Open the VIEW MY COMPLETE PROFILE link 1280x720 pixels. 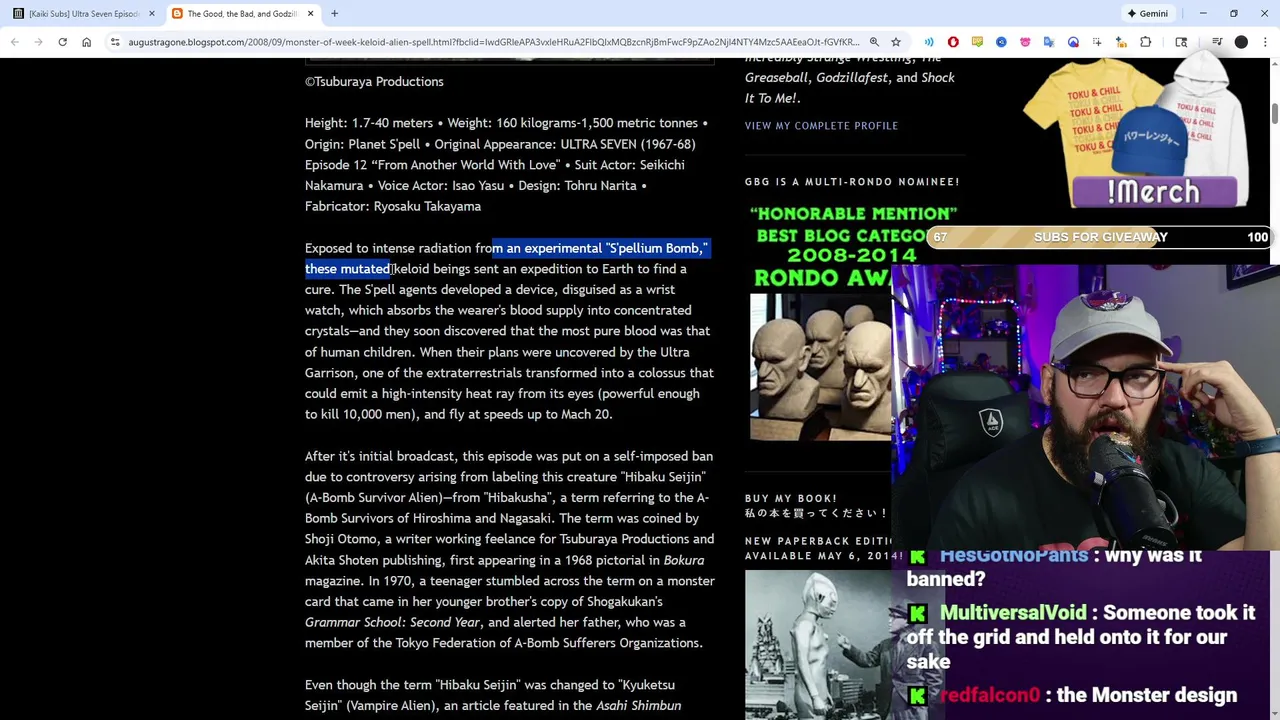click(821, 126)
